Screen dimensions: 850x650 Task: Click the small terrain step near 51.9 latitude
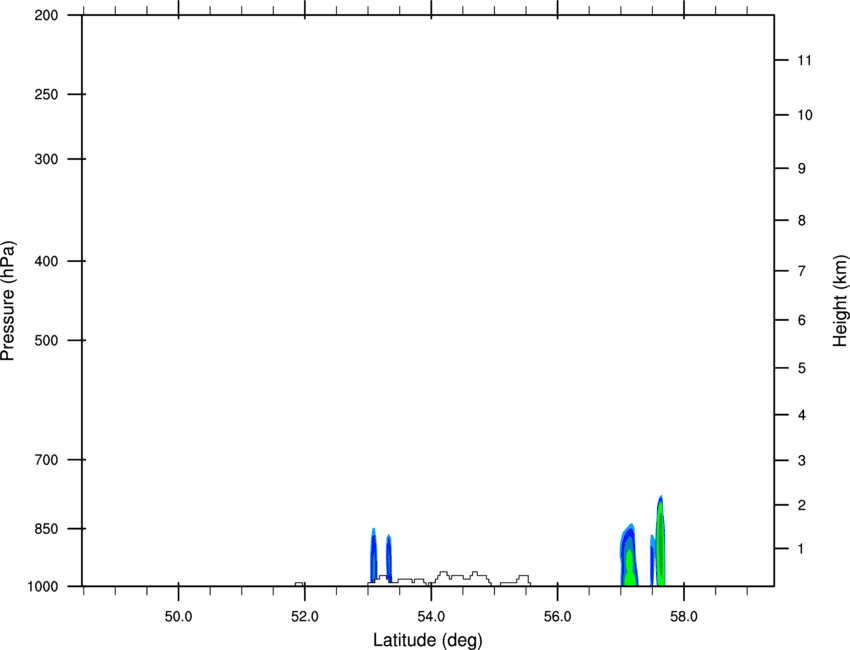(x=299, y=584)
